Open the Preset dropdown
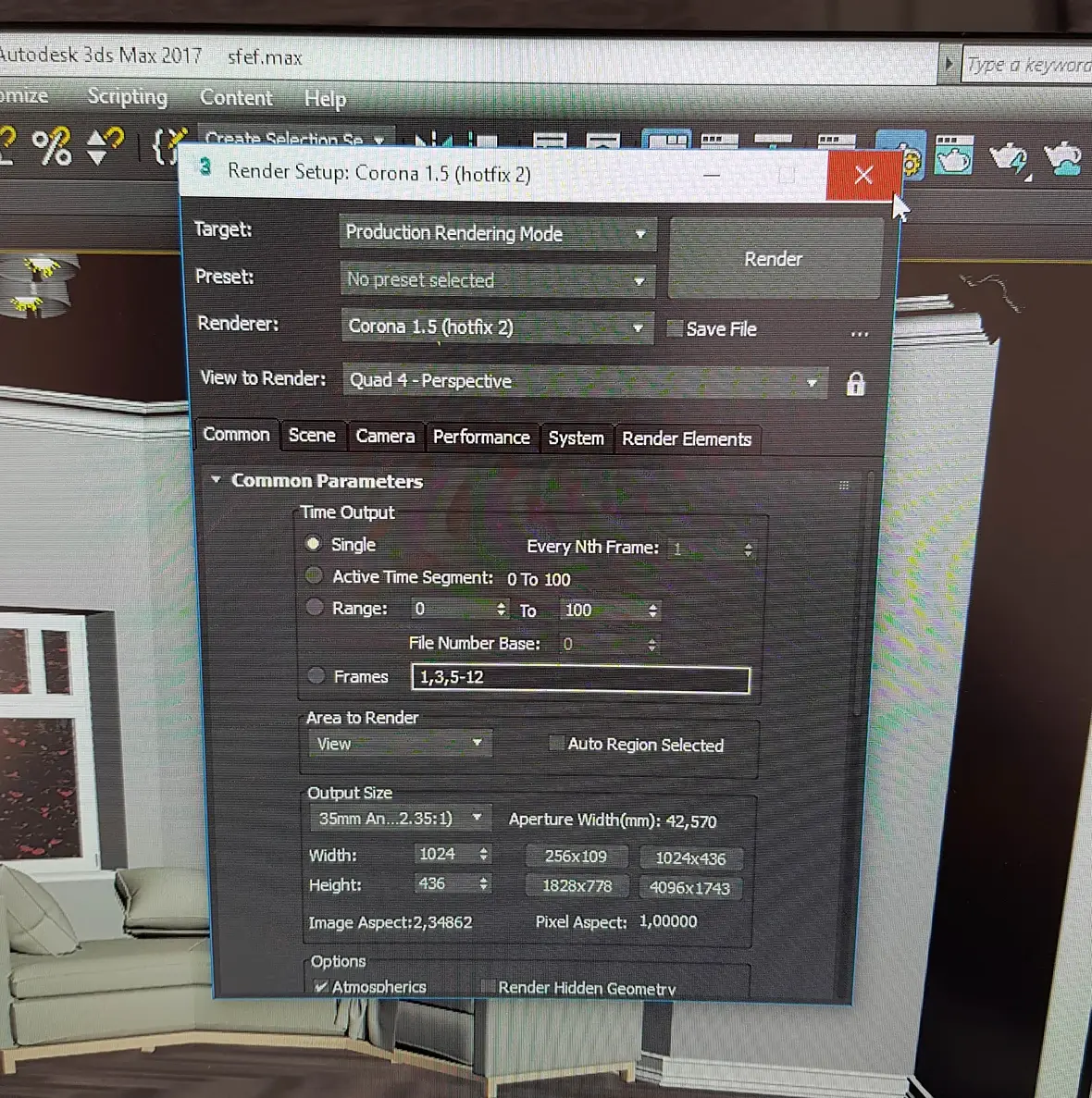Image resolution: width=1092 pixels, height=1098 pixels. pyautogui.click(x=497, y=280)
